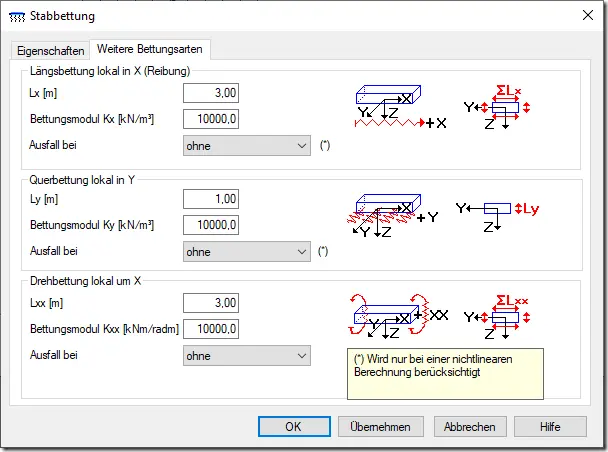This screenshot has height=452, width=608.
Task: Open help with the Hilfe button
Action: pyautogui.click(x=550, y=426)
